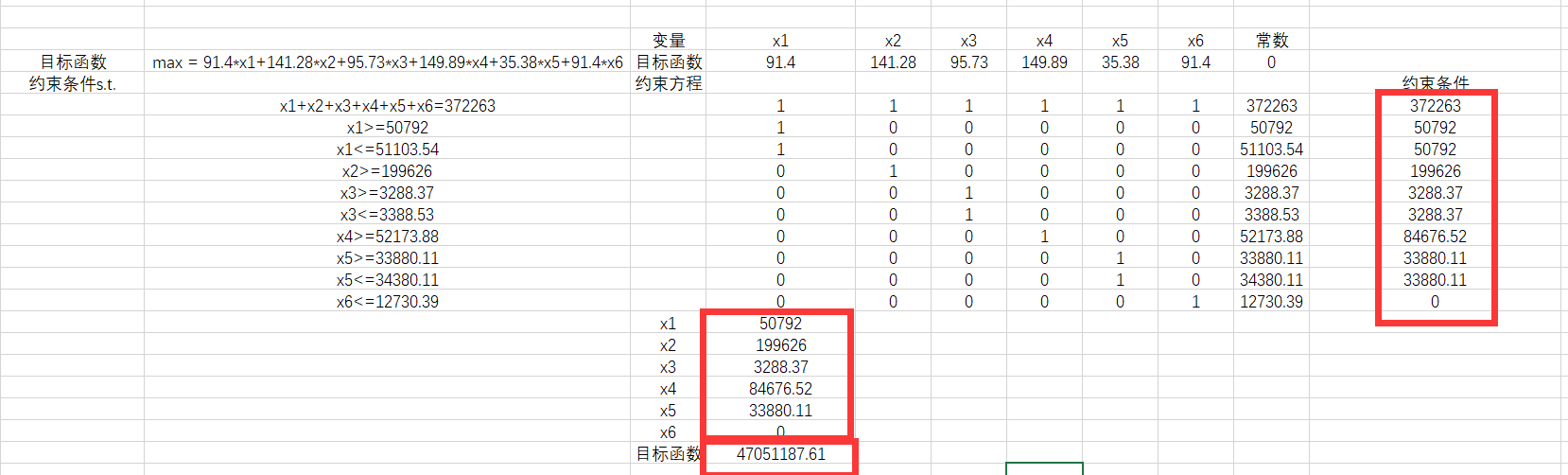The image size is (1568, 475).
Task: Click the x1<=51103.54 constraint cell
Action: coord(388,150)
